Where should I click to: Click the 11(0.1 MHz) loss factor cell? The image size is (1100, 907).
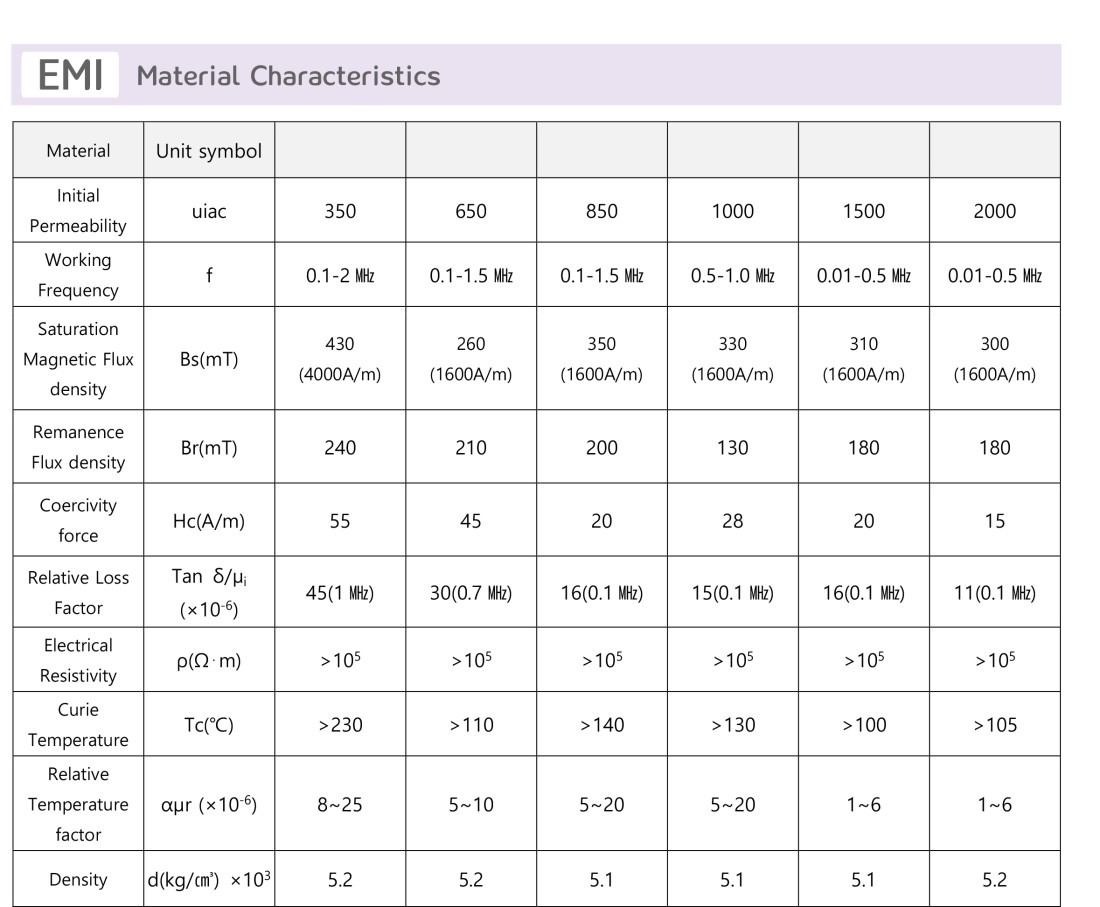tap(995, 593)
